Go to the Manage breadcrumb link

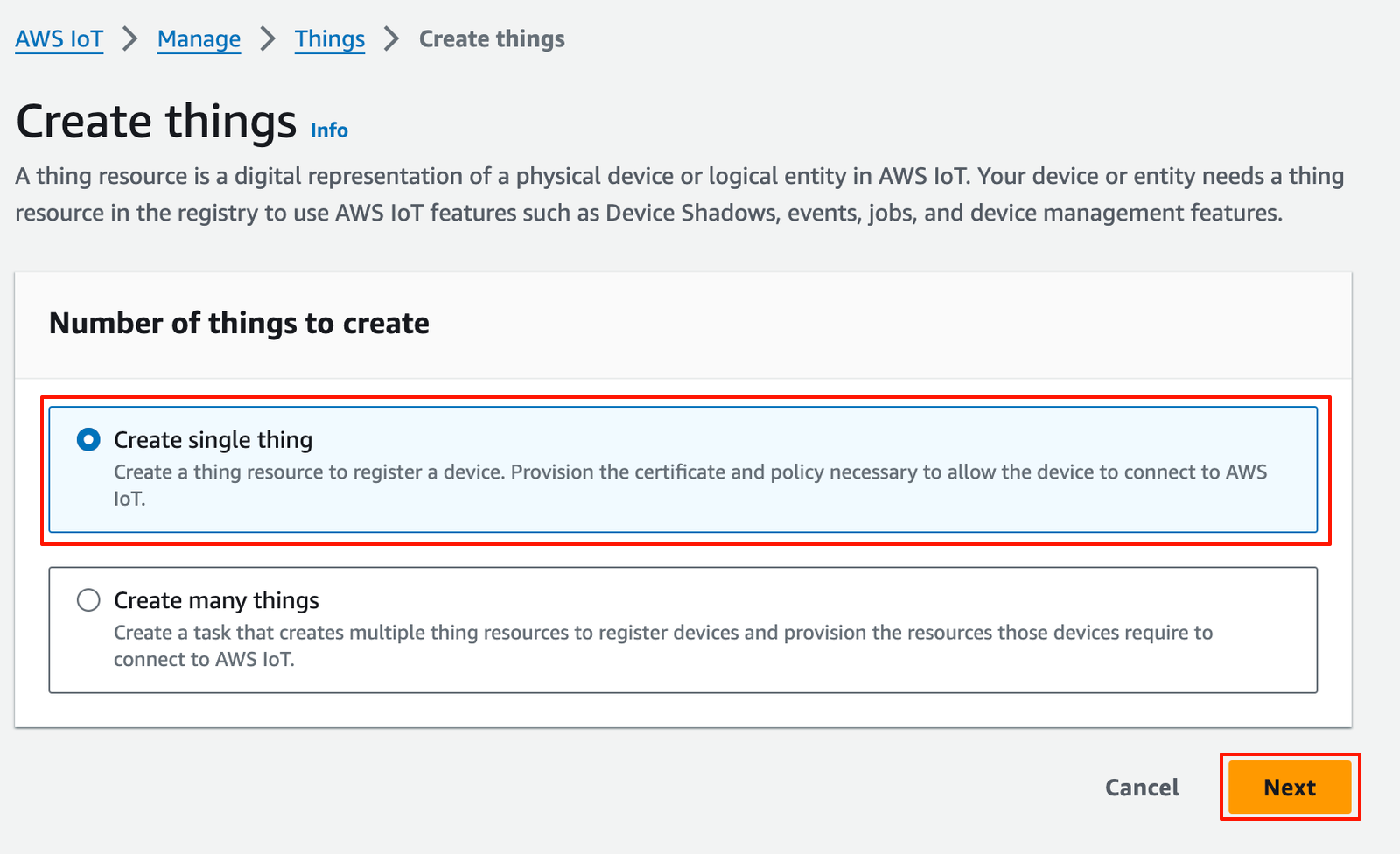(x=199, y=39)
